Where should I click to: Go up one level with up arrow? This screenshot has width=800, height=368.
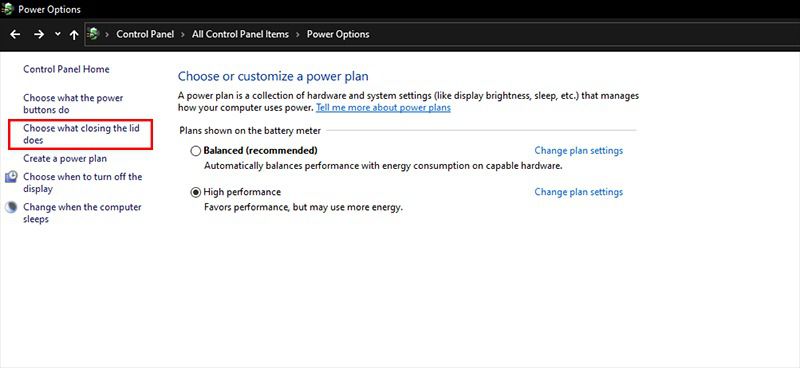click(x=74, y=34)
